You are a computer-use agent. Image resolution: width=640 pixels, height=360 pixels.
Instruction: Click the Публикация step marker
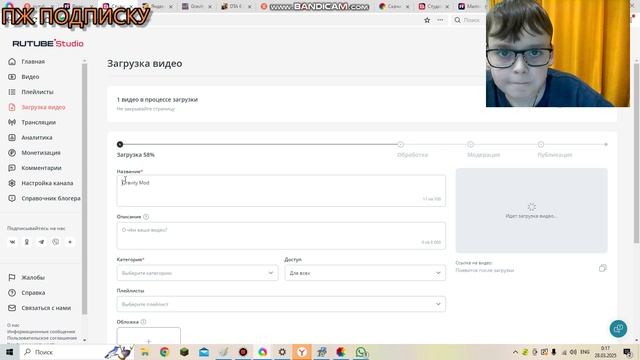(x=541, y=144)
